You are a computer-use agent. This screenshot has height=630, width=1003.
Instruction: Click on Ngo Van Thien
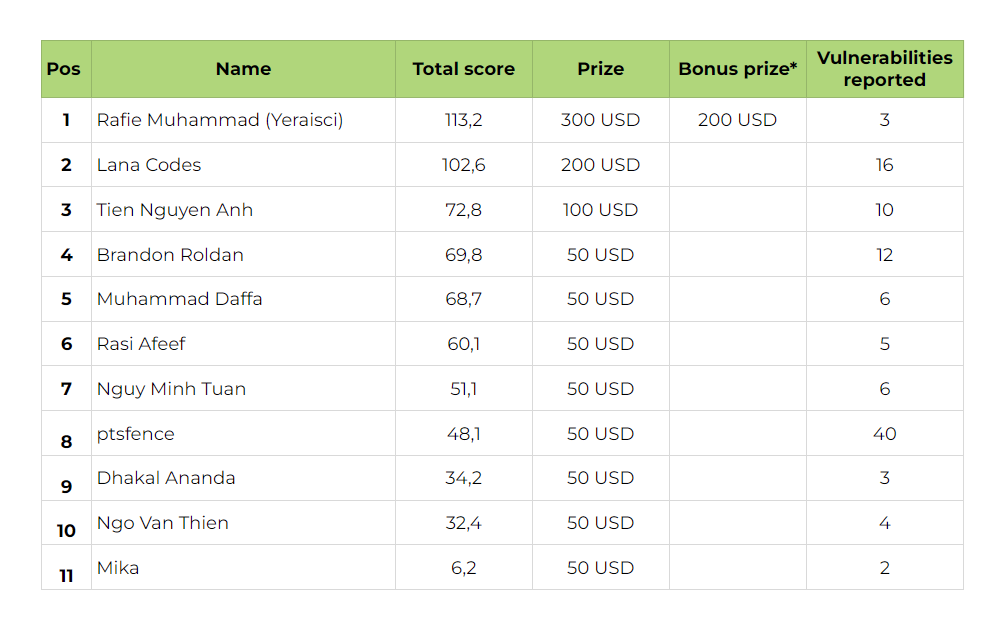[x=163, y=523]
